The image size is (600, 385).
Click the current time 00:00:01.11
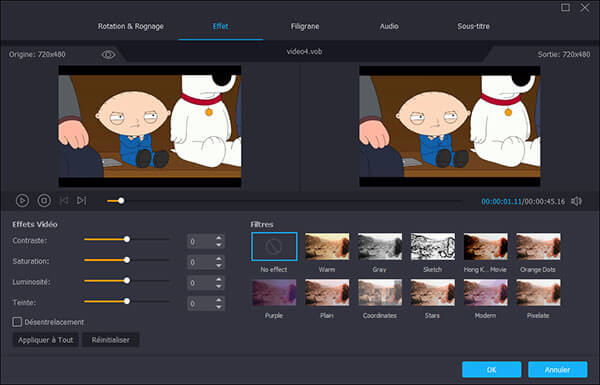[x=501, y=201]
